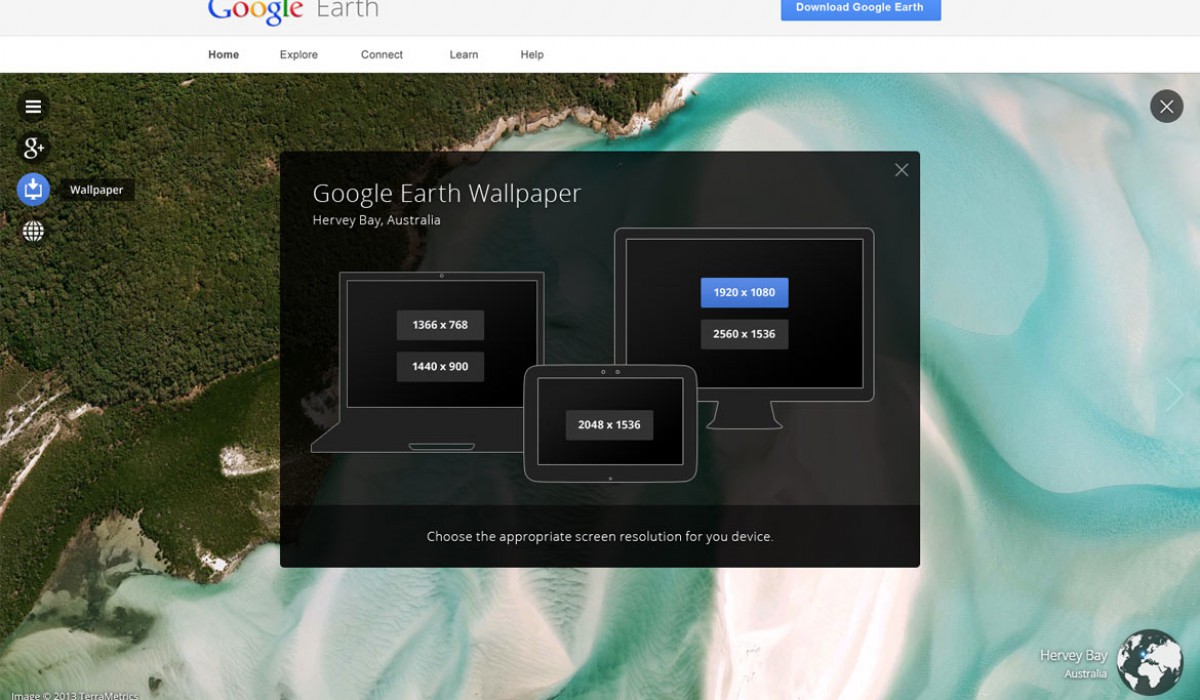Click the globe icon in left sidebar
Image resolution: width=1200 pixels, height=700 pixels.
tap(33, 232)
